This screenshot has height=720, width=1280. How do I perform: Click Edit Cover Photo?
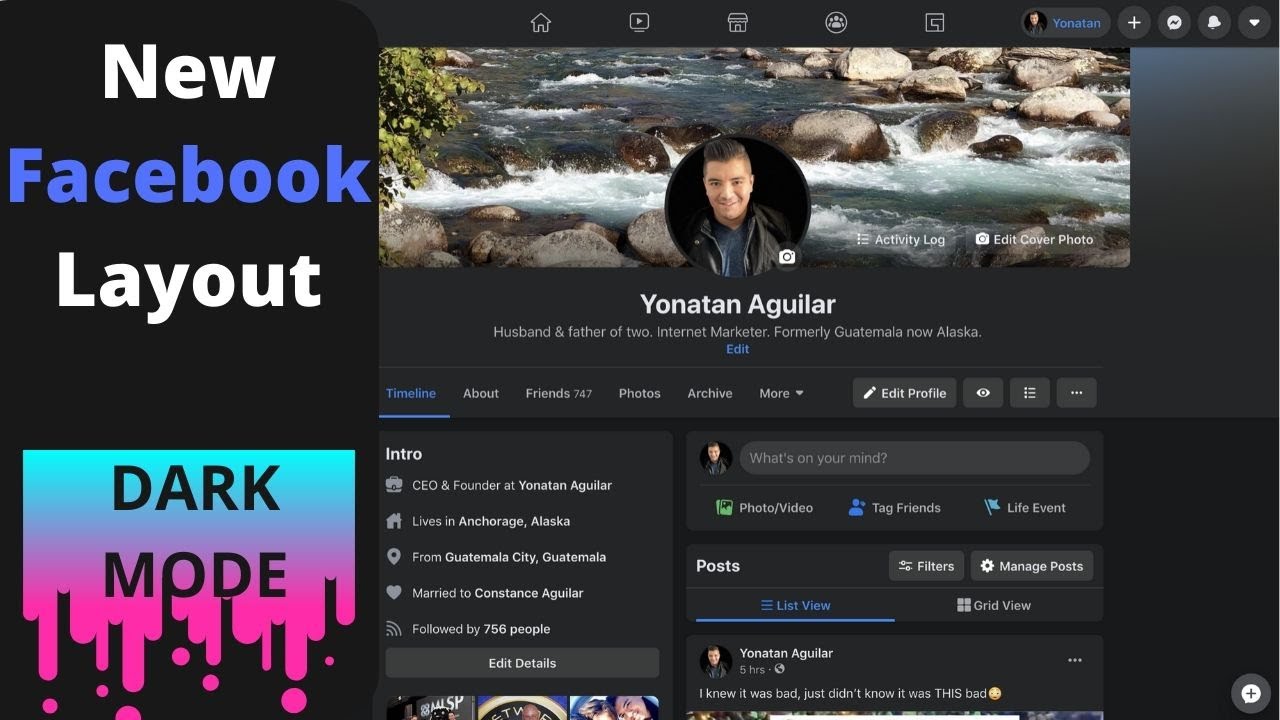pyautogui.click(x=1034, y=240)
